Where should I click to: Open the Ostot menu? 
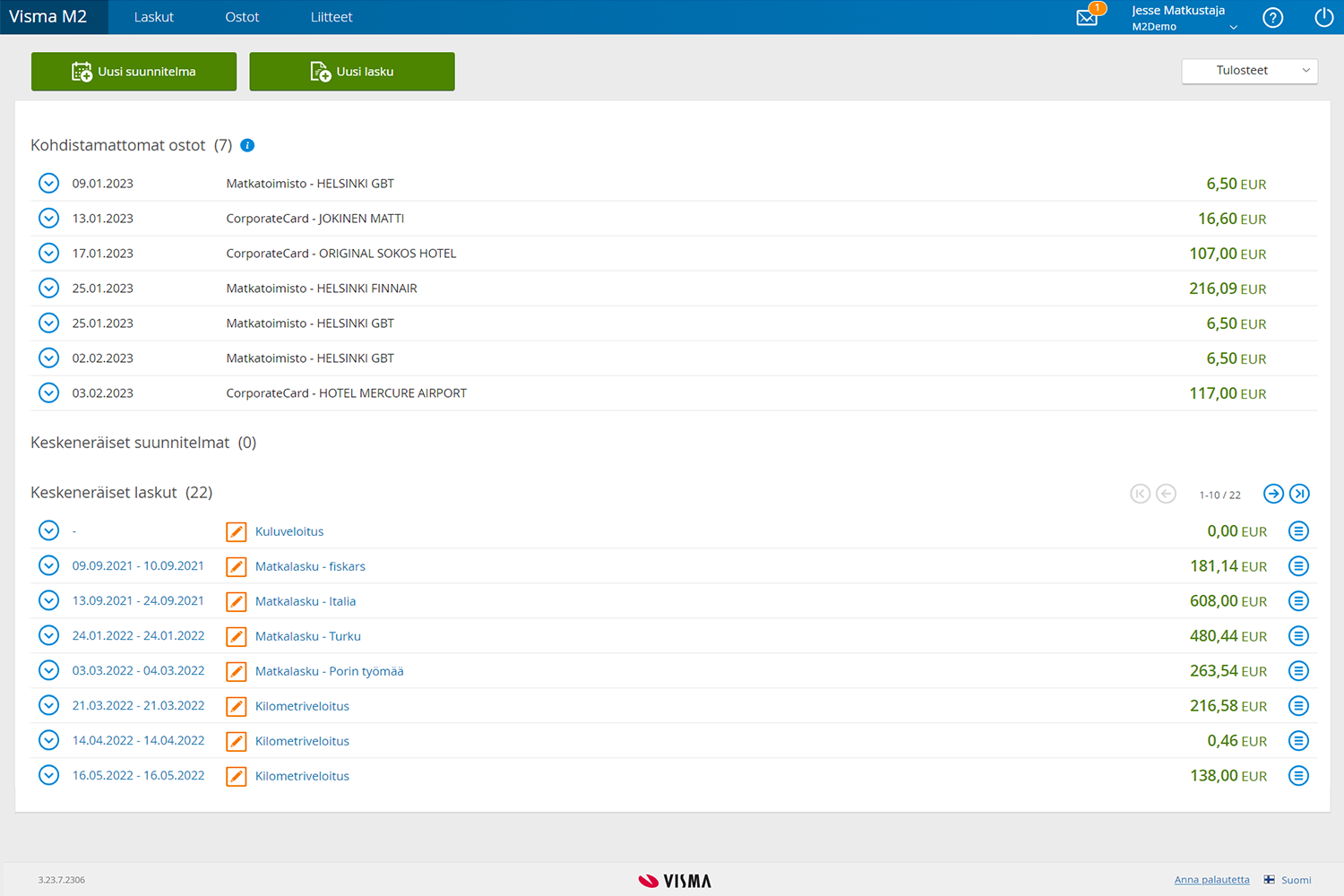coord(242,17)
